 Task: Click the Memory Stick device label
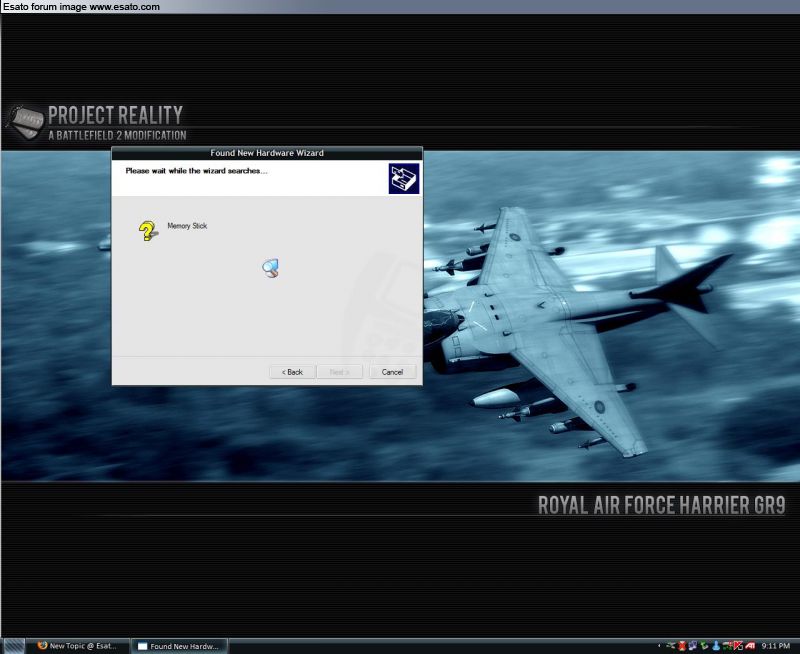187,226
